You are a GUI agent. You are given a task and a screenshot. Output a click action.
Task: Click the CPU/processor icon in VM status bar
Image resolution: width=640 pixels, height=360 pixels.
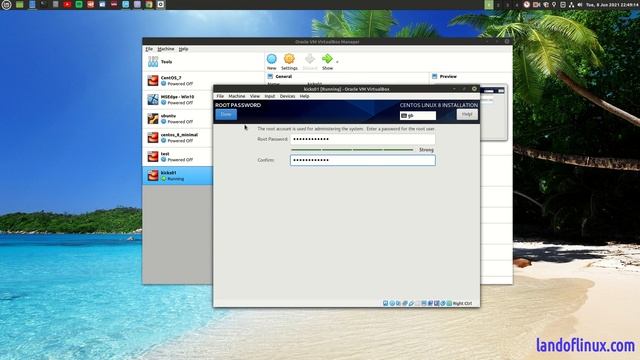(437, 303)
